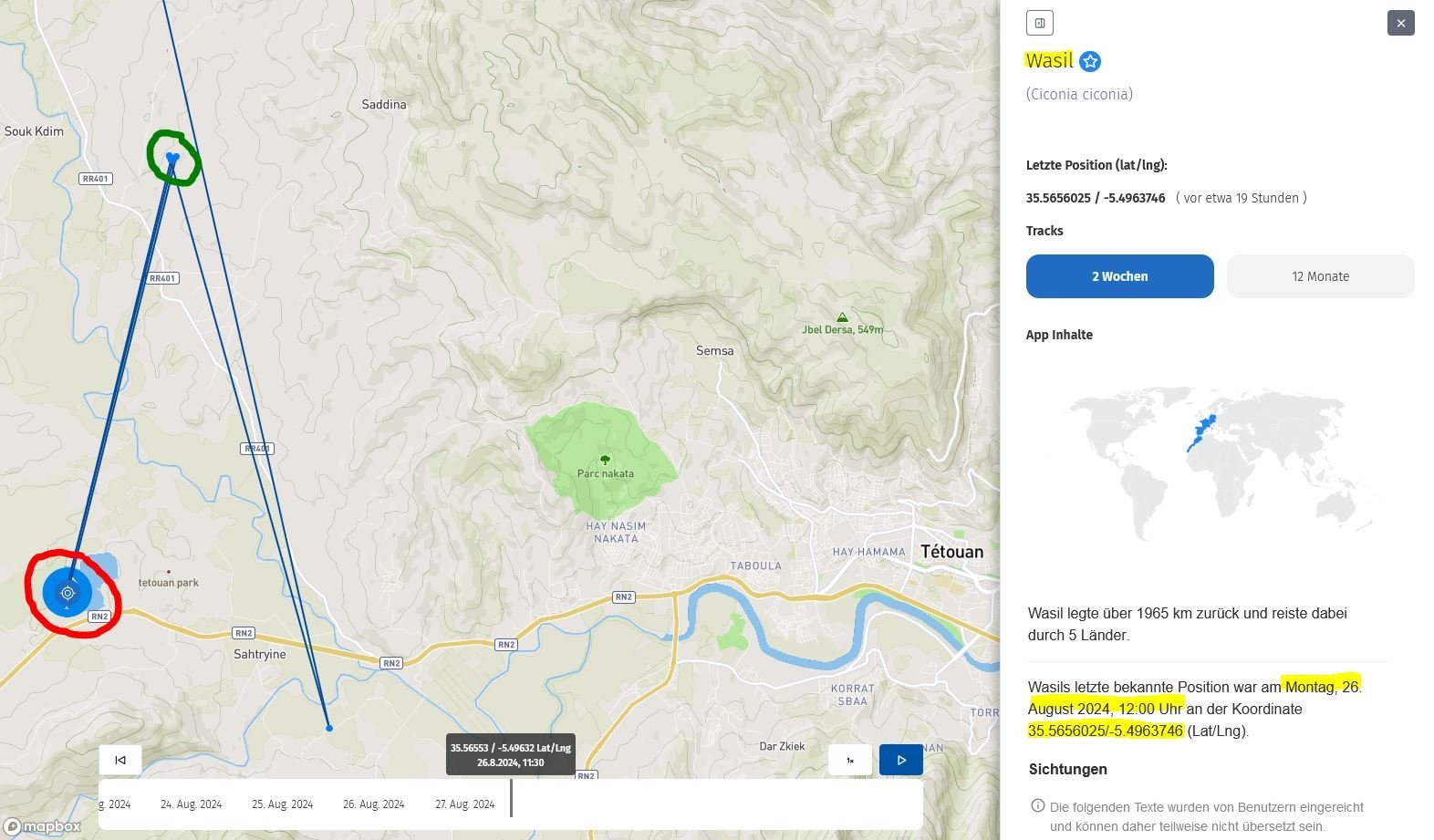The width and height of the screenshot is (1434, 840).
Task: Click the small blue track endpoint near Sahtryine
Action: (x=329, y=728)
